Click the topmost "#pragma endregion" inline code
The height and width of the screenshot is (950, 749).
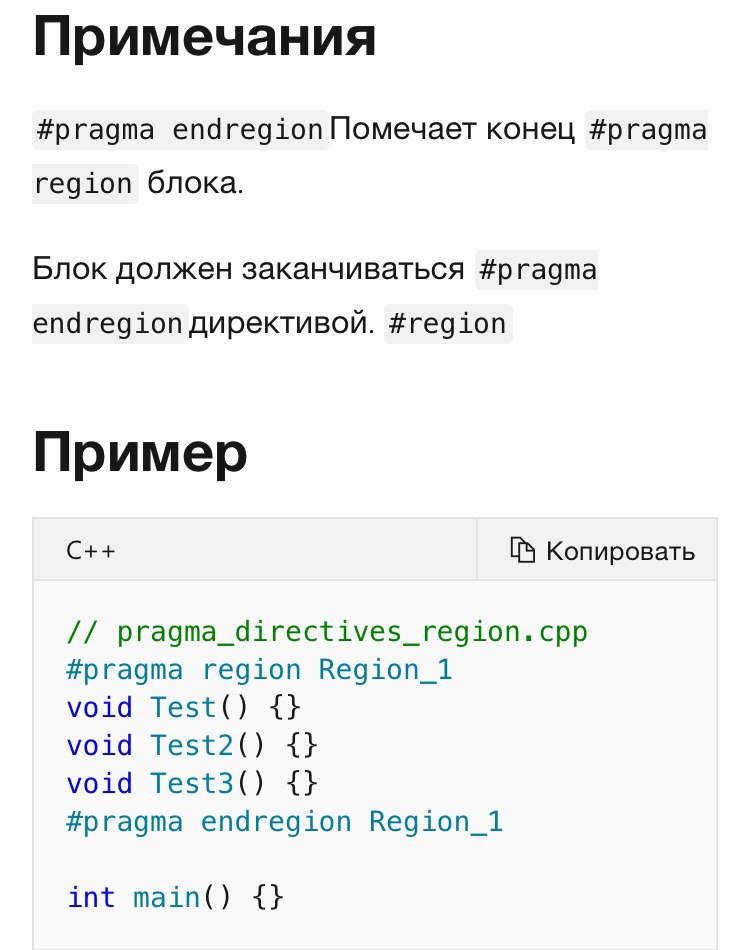(180, 130)
